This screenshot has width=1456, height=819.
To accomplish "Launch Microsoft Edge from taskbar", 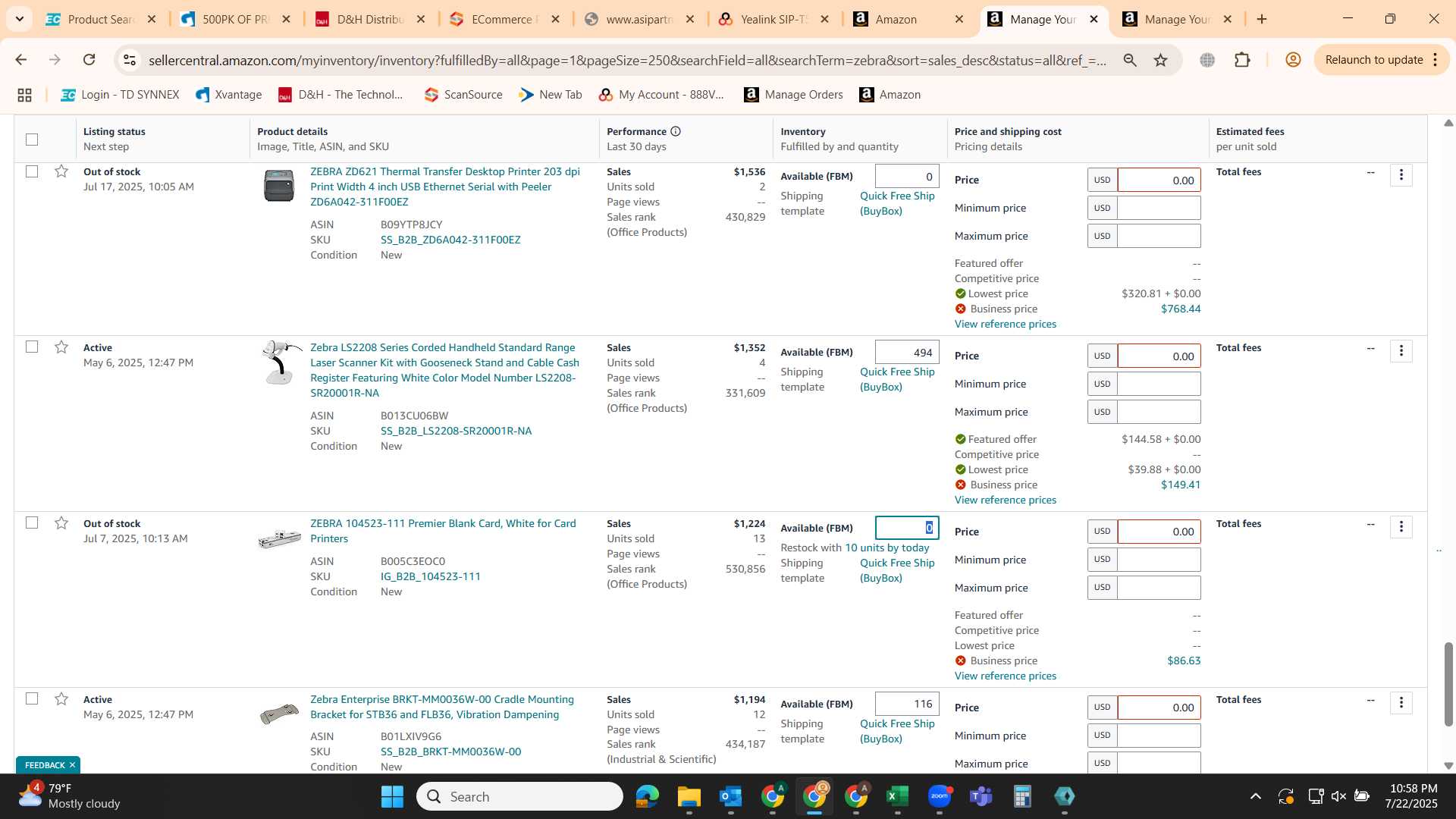I will (647, 796).
